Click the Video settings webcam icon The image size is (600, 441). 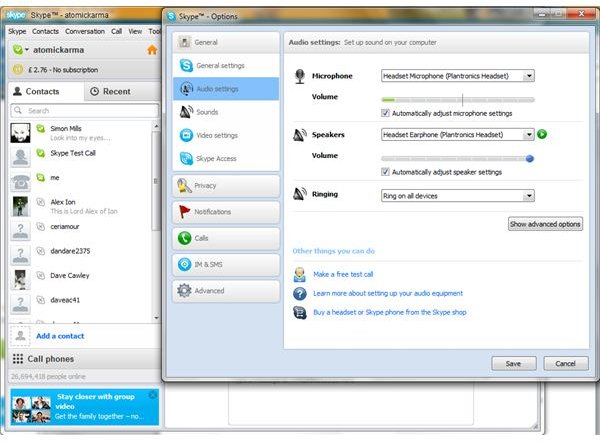186,135
